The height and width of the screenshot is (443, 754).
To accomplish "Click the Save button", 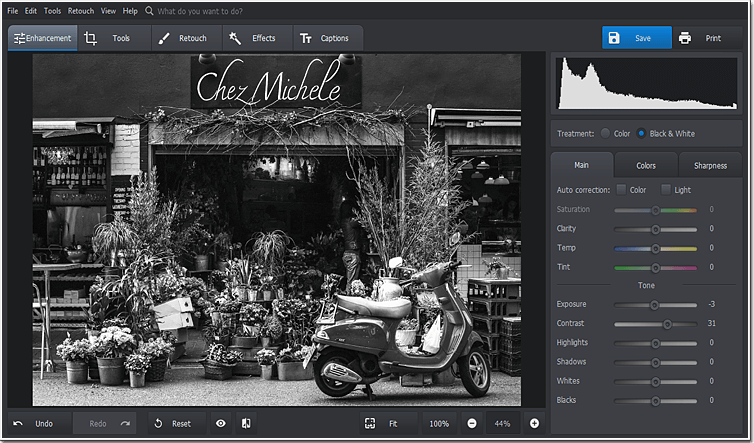I will click(637, 38).
